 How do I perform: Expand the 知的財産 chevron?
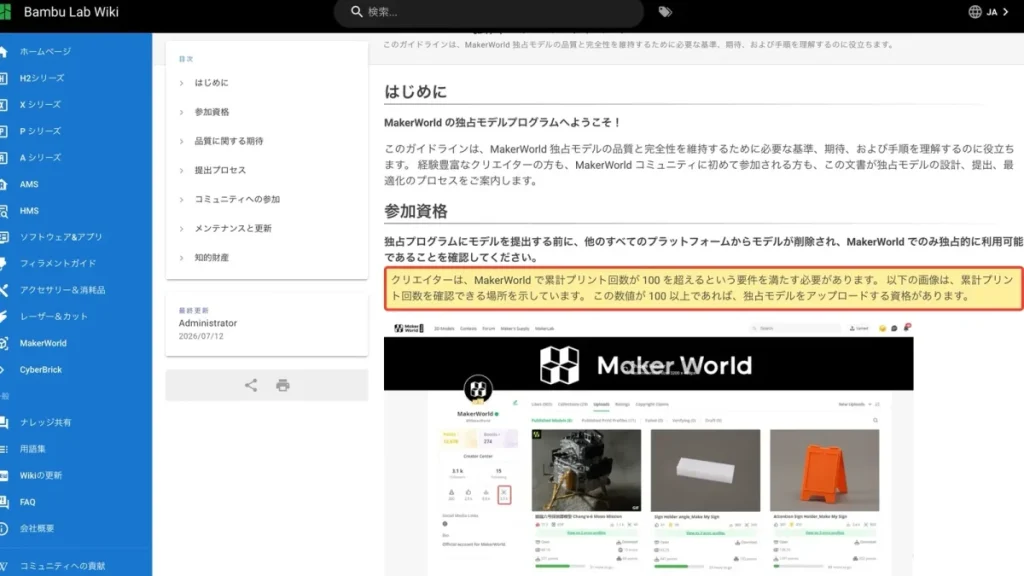[x=182, y=258]
